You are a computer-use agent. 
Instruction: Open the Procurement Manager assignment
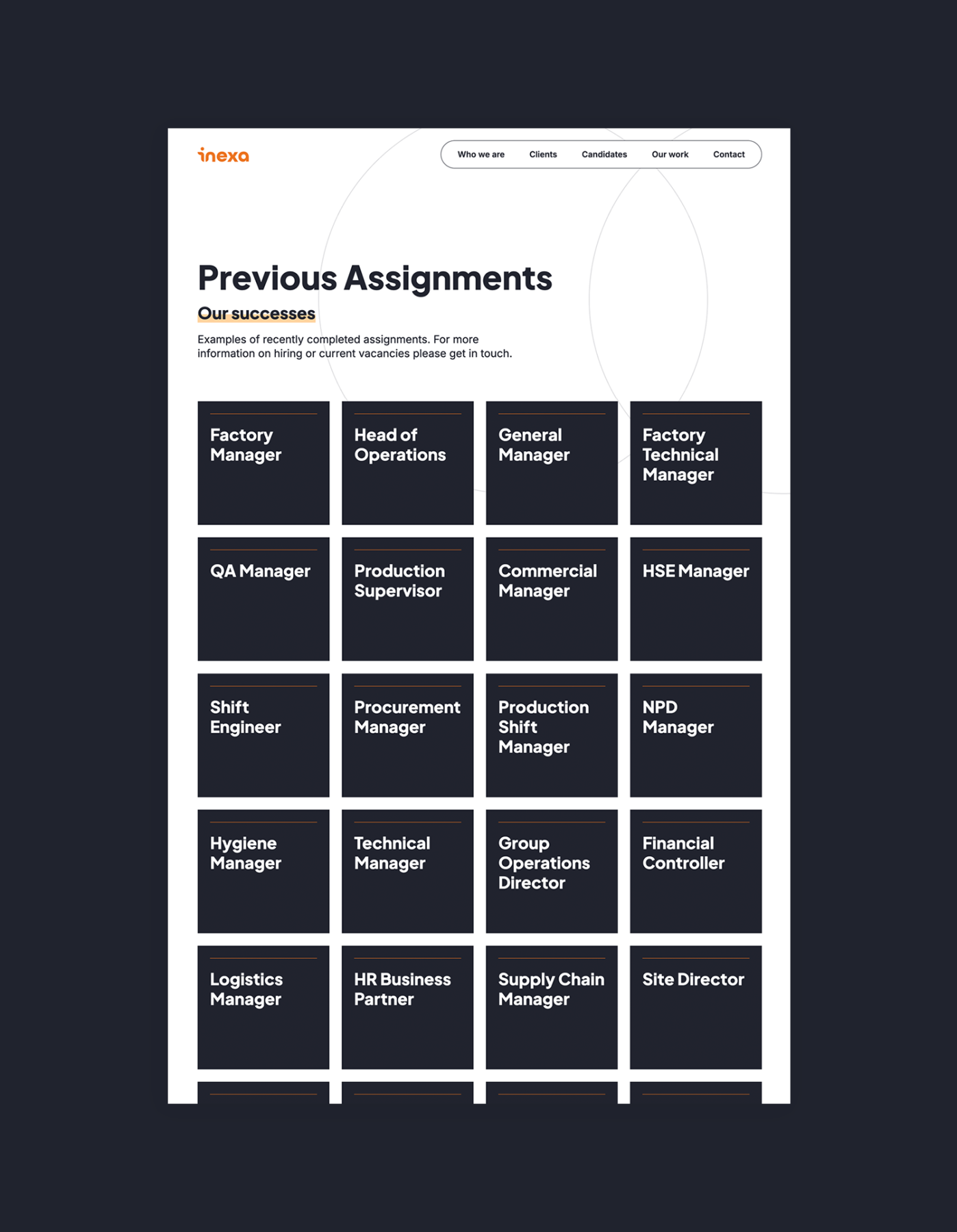(x=407, y=735)
